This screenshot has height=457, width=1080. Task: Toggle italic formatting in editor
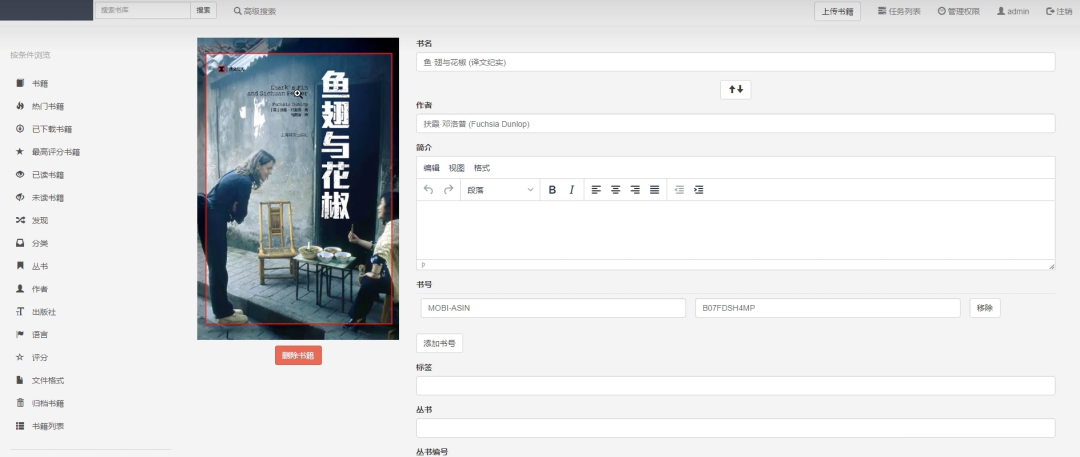click(571, 190)
